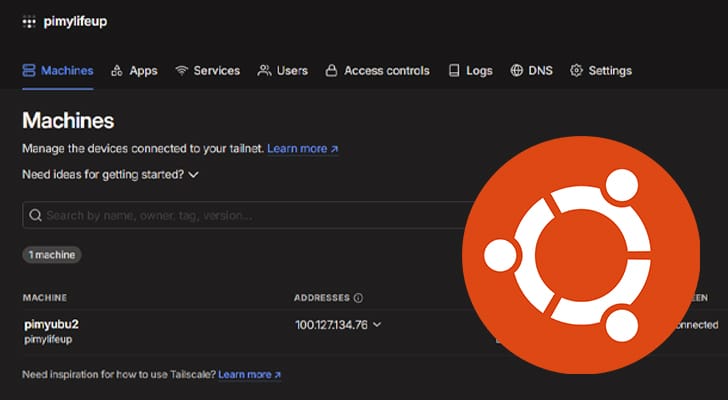Click the Machines tab icon
This screenshot has width=728, height=400.
click(x=29, y=71)
